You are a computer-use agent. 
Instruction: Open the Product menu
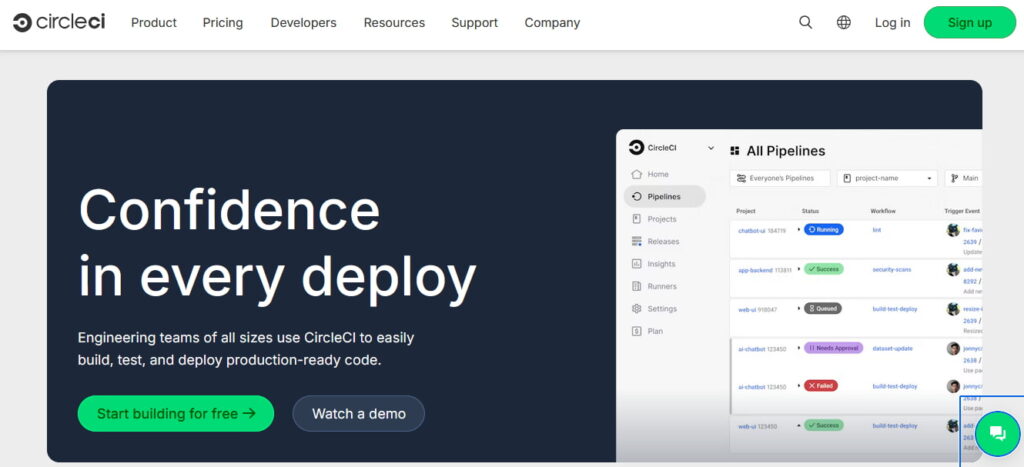tap(154, 22)
